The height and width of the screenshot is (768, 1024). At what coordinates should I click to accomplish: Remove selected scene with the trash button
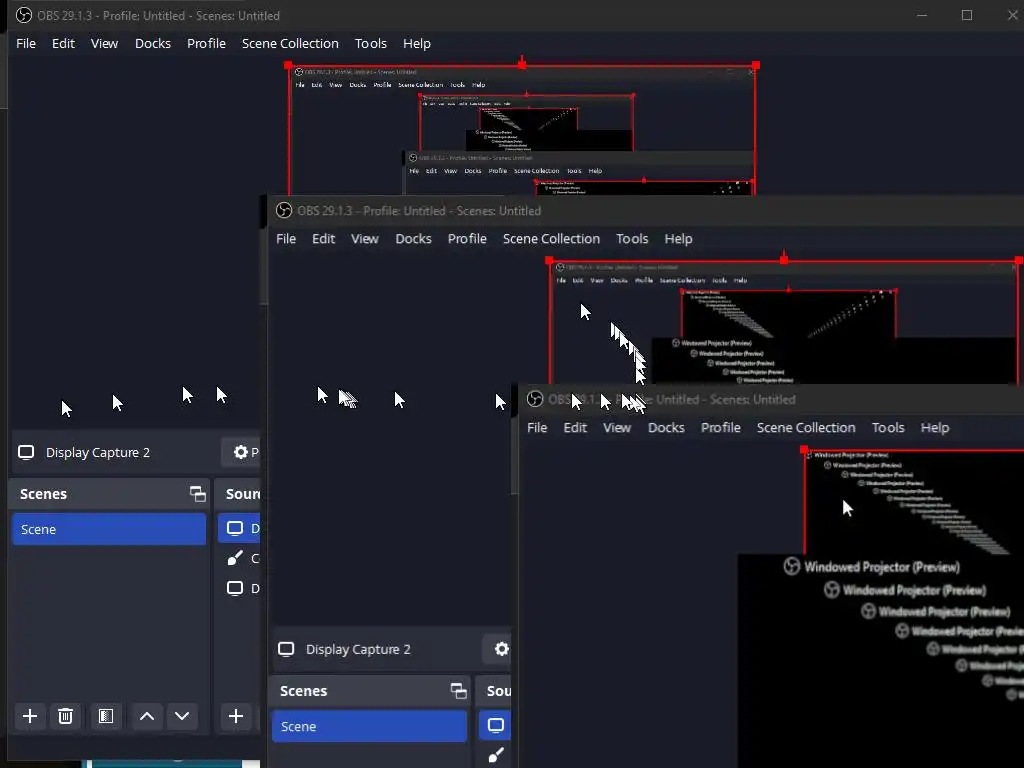click(x=65, y=716)
